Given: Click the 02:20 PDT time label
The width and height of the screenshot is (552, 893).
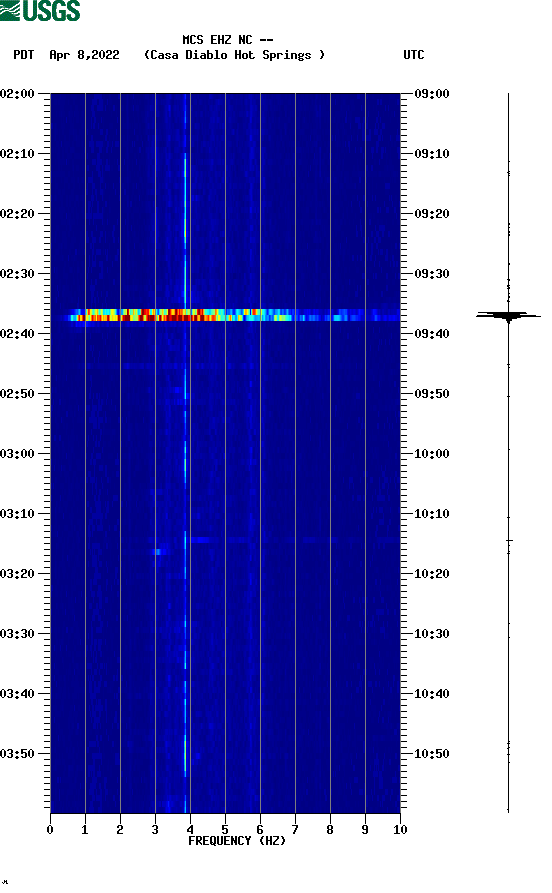Looking at the screenshot, I should point(18,214).
